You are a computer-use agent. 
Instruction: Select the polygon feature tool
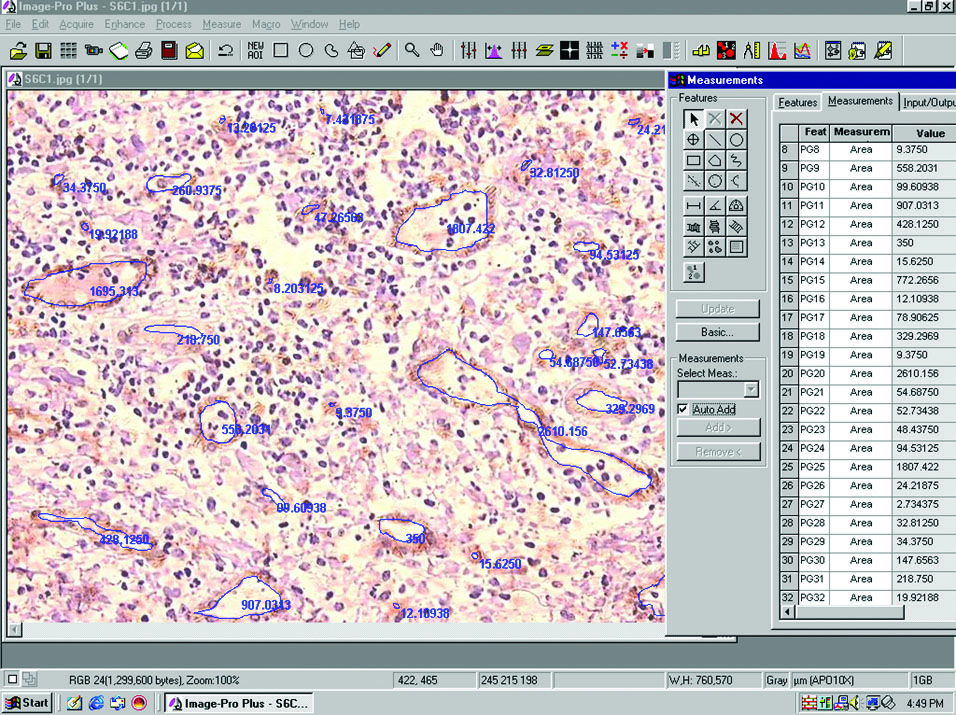pyautogui.click(x=715, y=161)
